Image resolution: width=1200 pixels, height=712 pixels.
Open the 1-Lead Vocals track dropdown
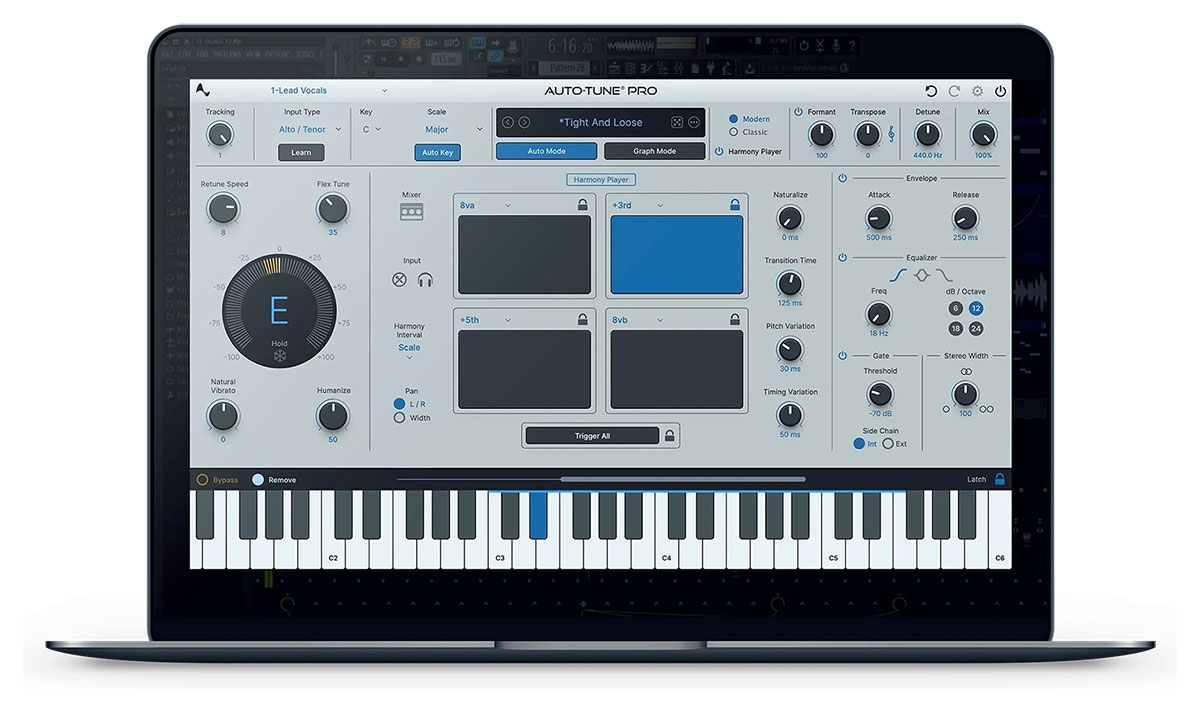(x=328, y=91)
